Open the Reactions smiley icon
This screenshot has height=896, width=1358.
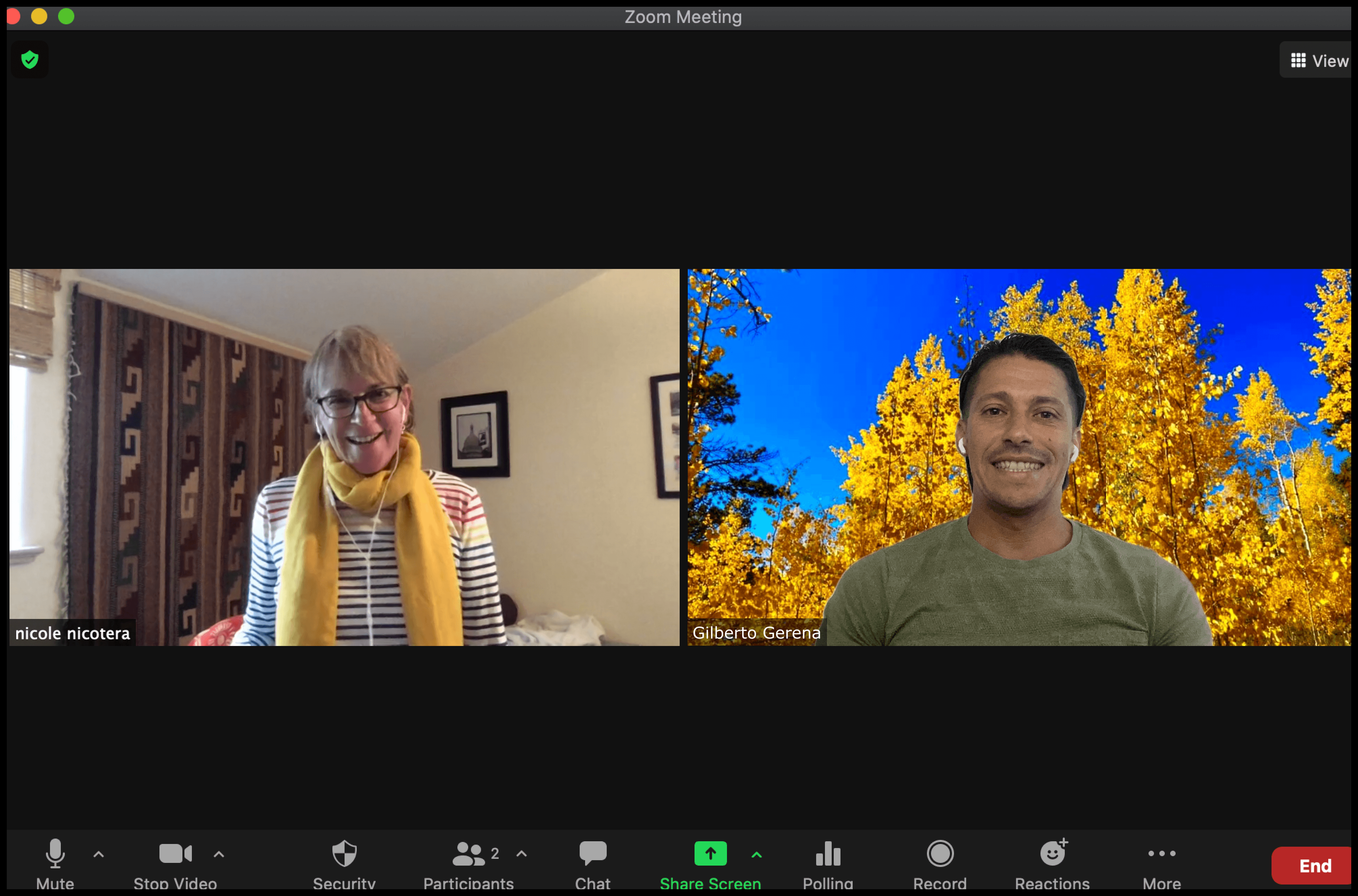(1052, 854)
